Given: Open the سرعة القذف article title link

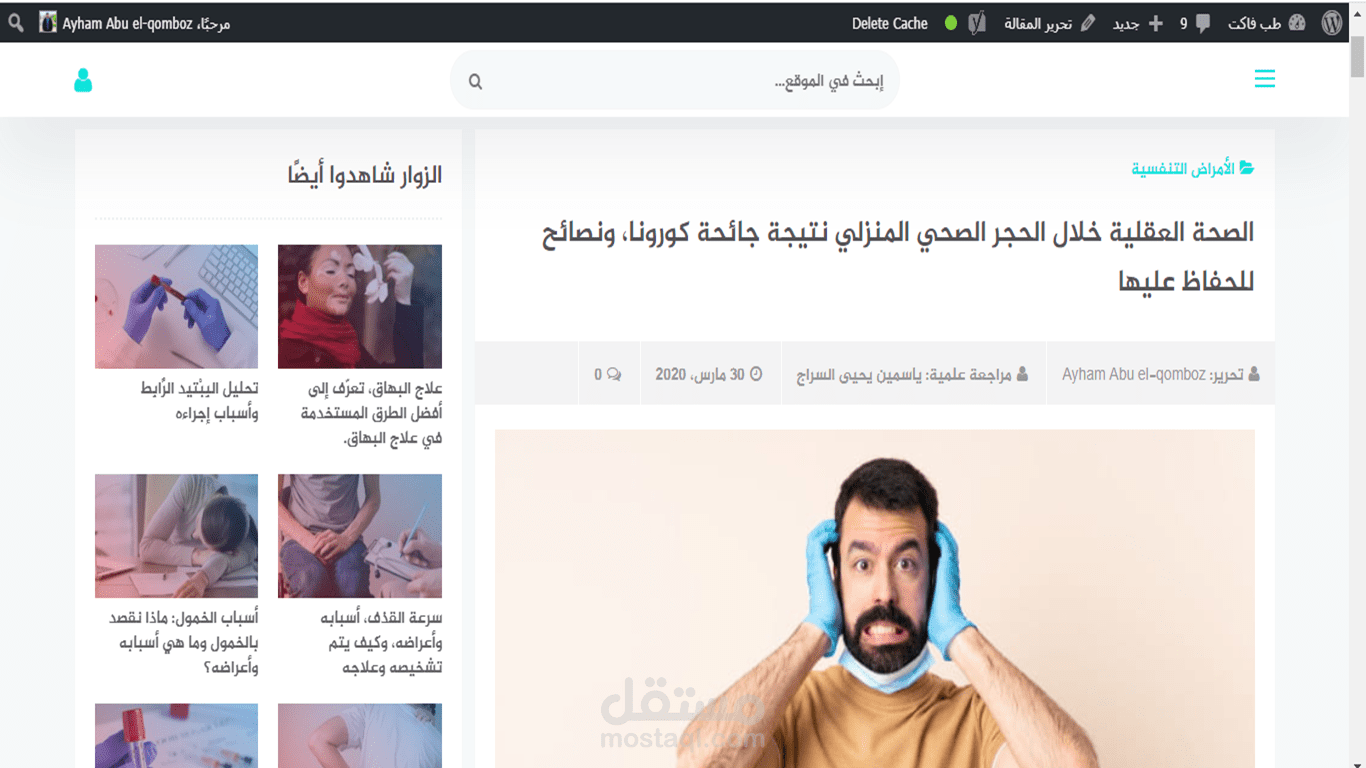Looking at the screenshot, I should 381,643.
